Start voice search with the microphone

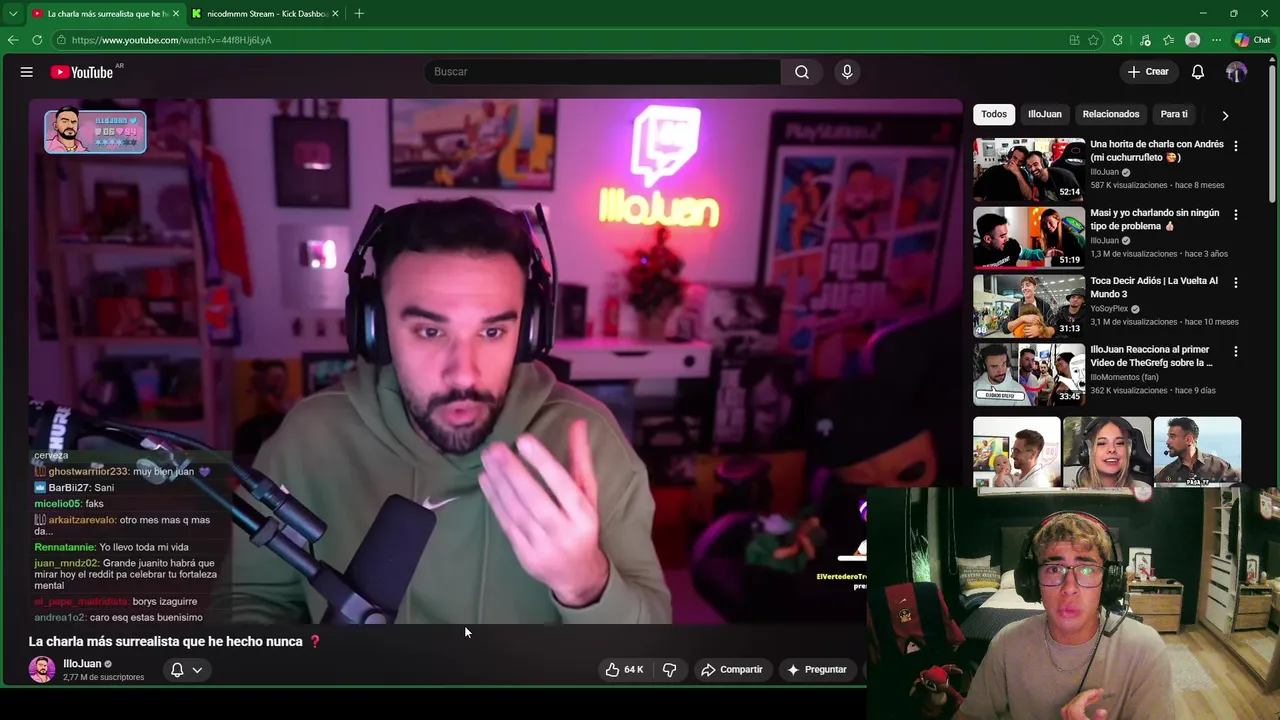coord(847,72)
